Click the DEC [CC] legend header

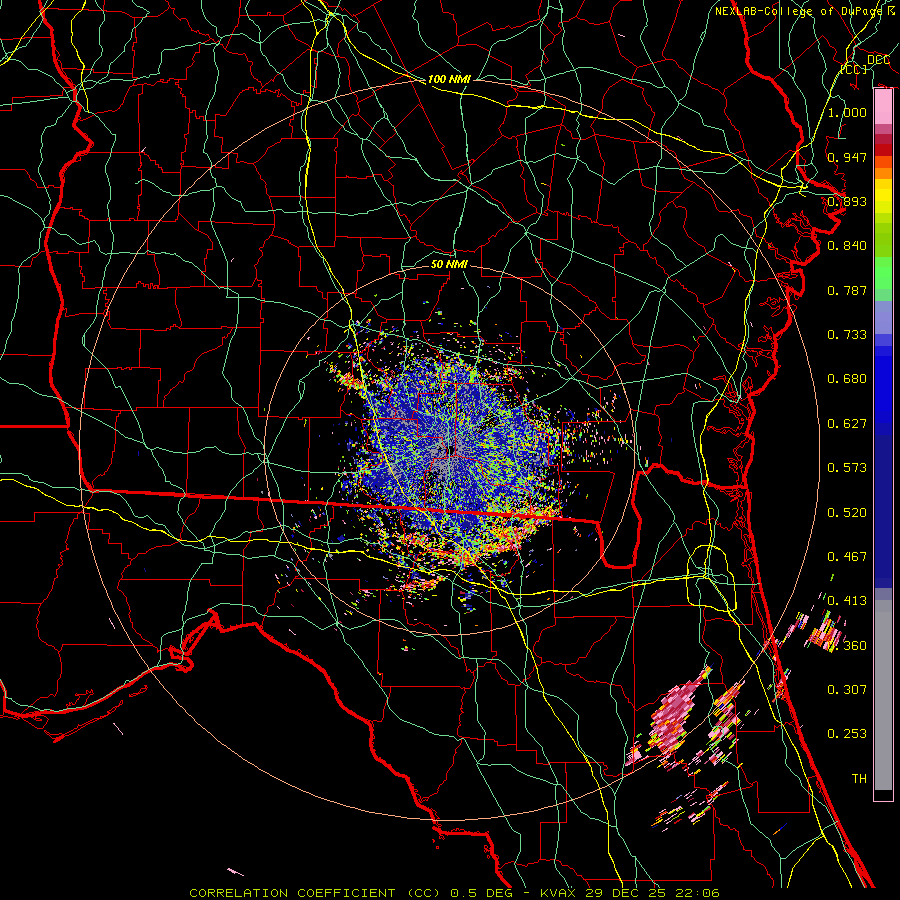(x=865, y=64)
